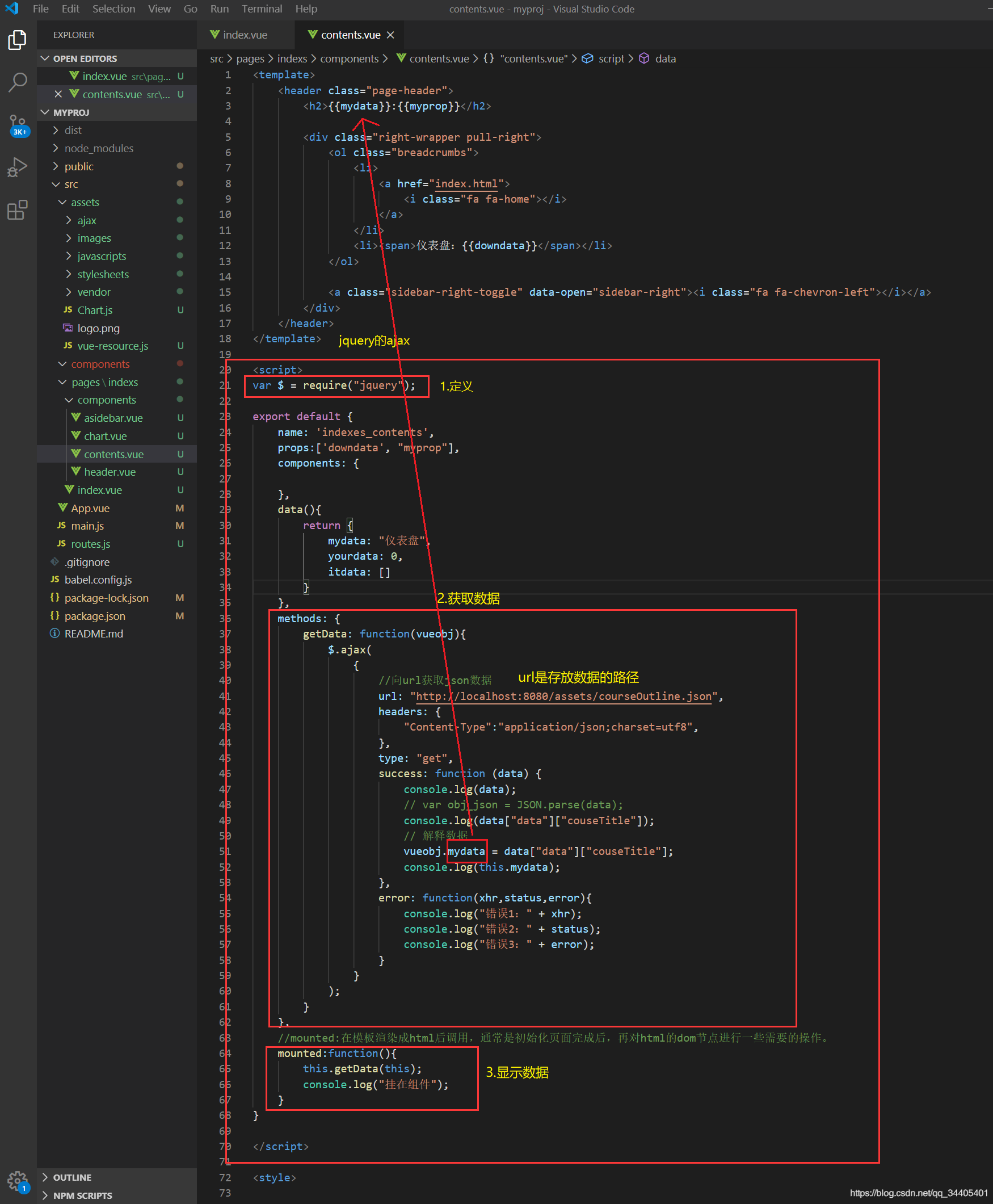Click the VS Code logo icon

click(x=11, y=9)
